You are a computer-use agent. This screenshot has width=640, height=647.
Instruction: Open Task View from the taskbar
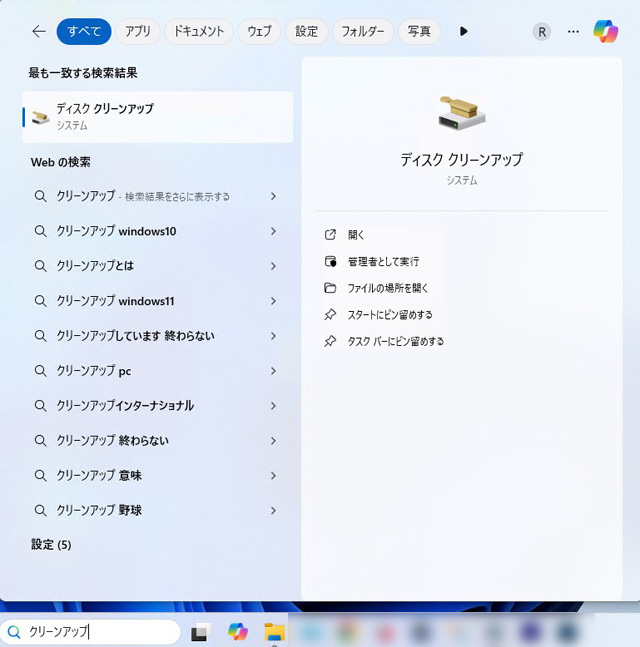pos(201,632)
